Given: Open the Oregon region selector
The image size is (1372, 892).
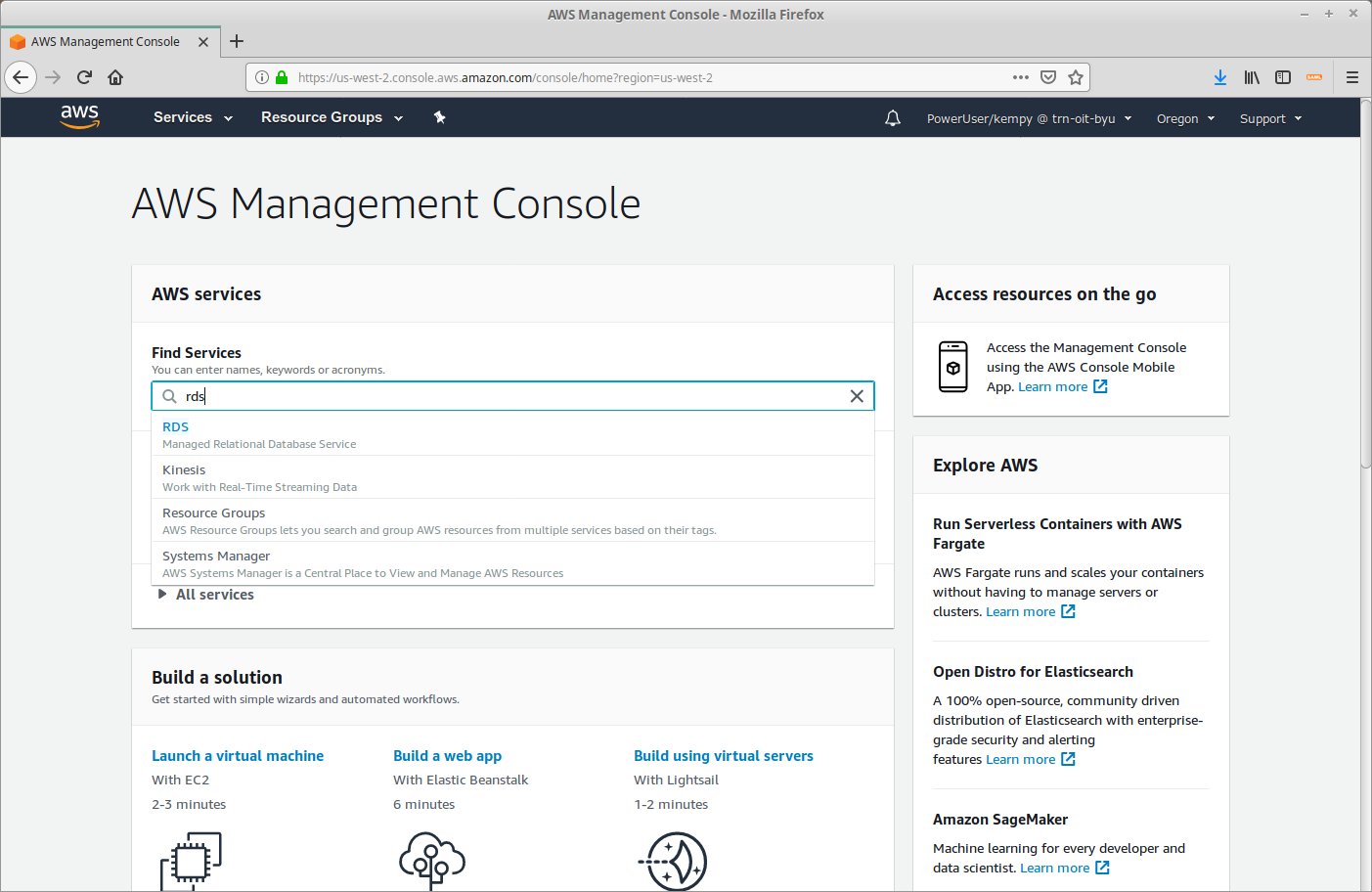Looking at the screenshot, I should 1185,118.
